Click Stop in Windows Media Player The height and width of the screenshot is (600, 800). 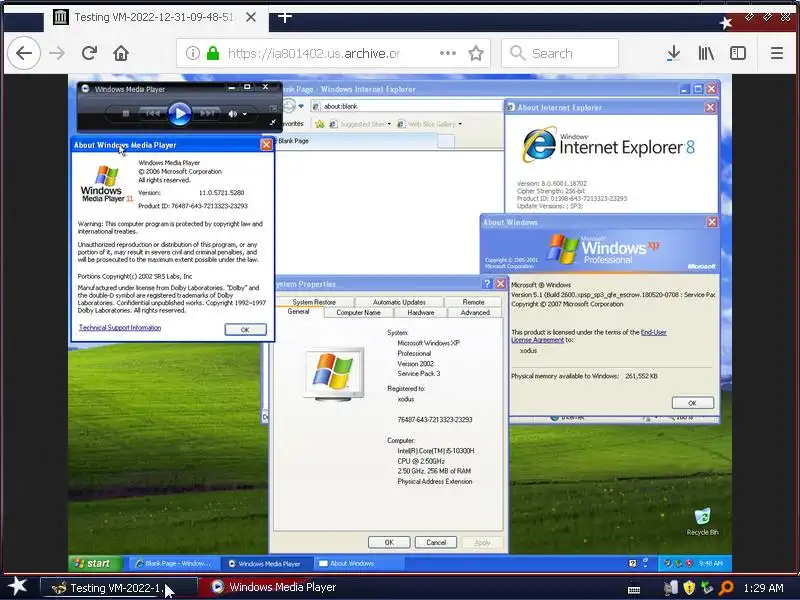coord(126,113)
